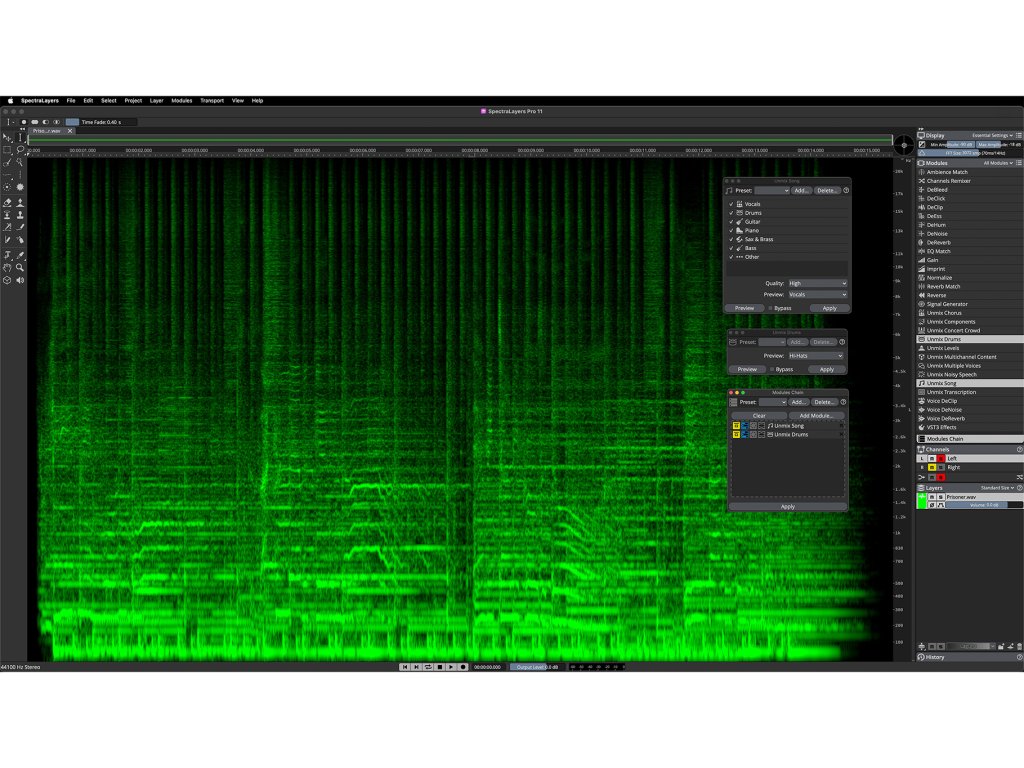This screenshot has width=1024, height=768.
Task: Click Clear in Modules Chain panel
Action: click(759, 415)
